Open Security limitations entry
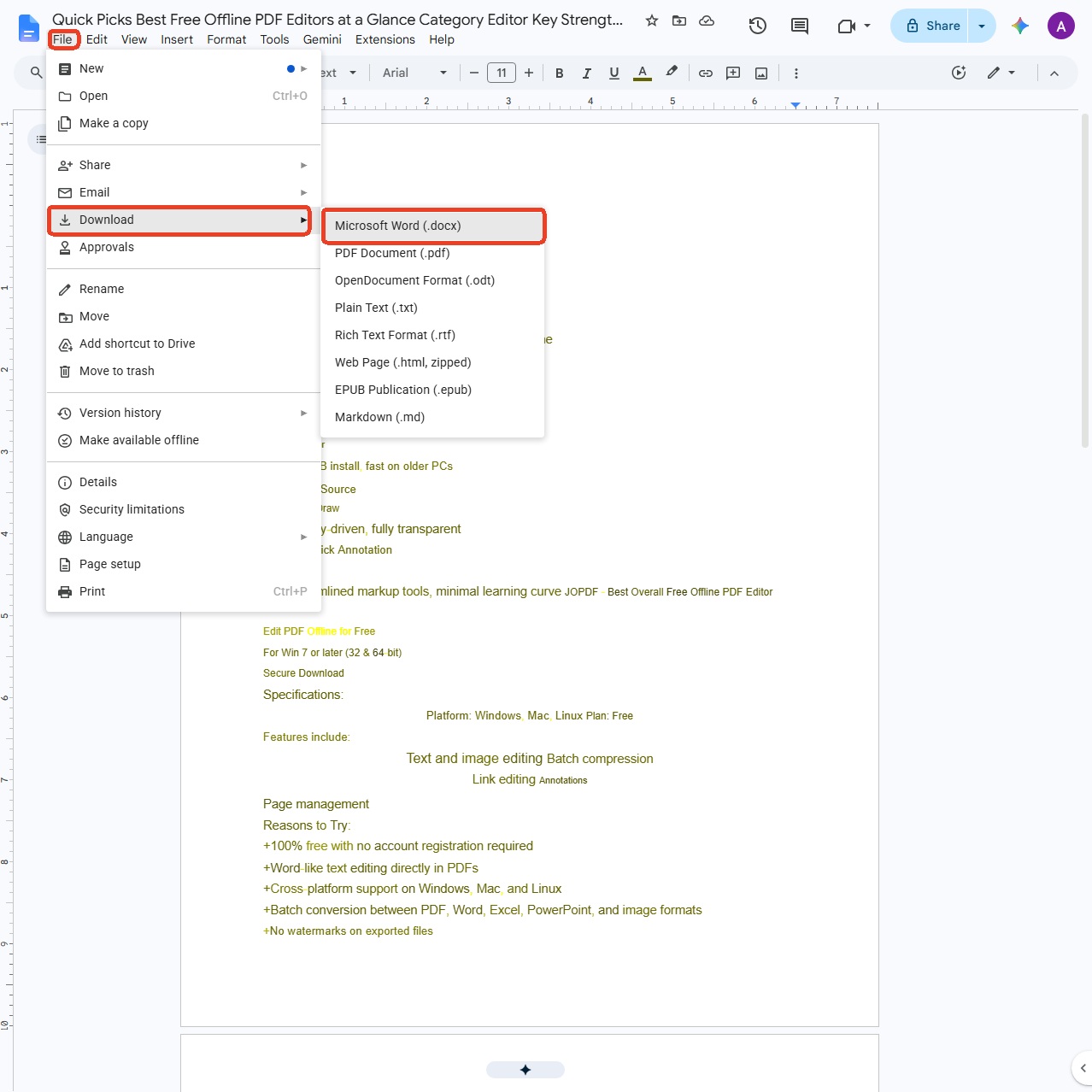 (184, 509)
